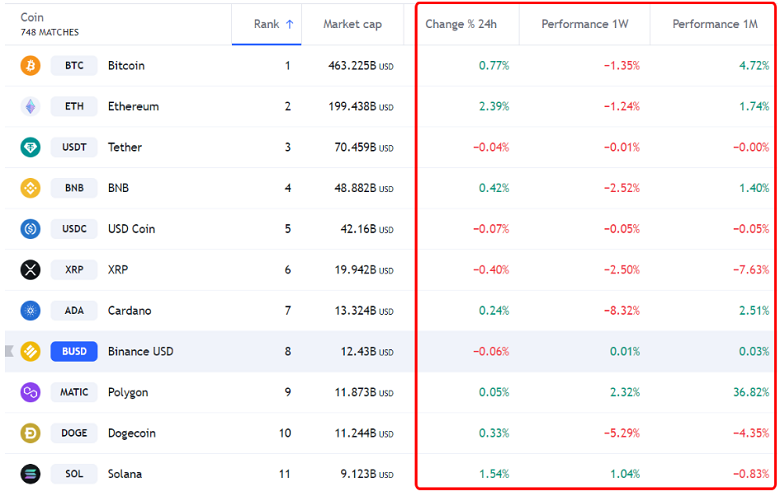
Task: Click the Tether coin logo icon
Action: coord(30,147)
